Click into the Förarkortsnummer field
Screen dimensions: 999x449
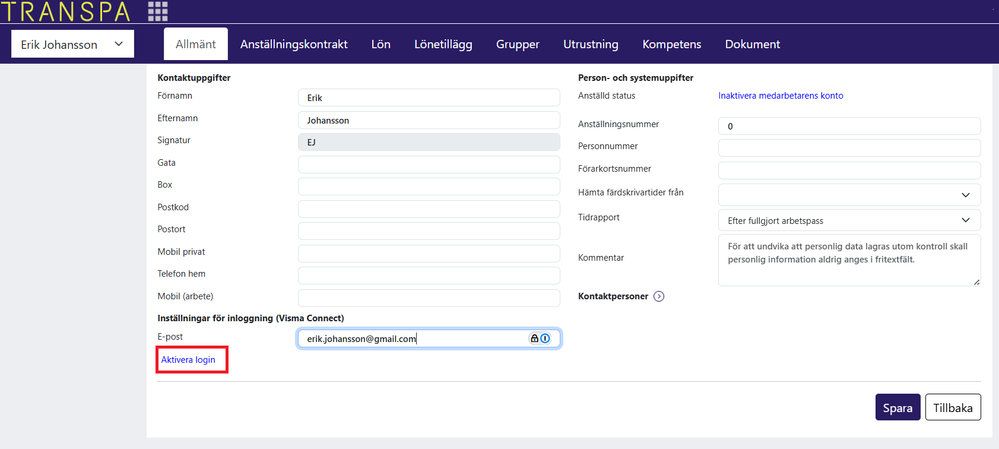[849, 171]
